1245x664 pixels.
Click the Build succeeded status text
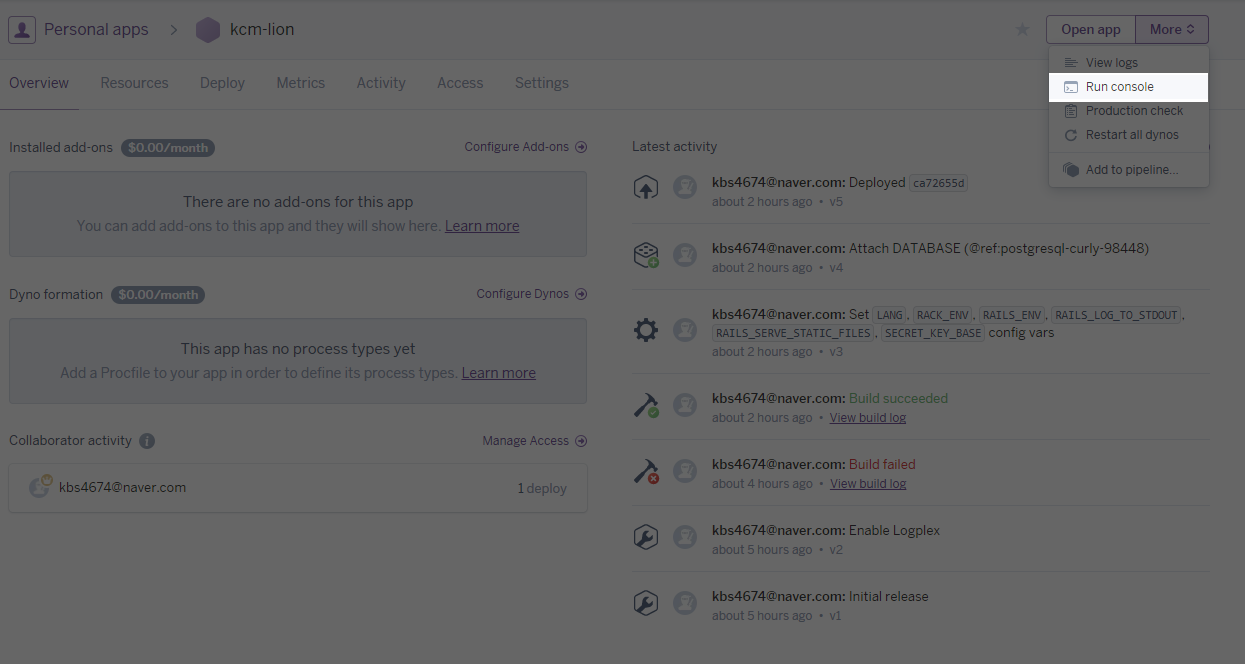click(x=898, y=398)
